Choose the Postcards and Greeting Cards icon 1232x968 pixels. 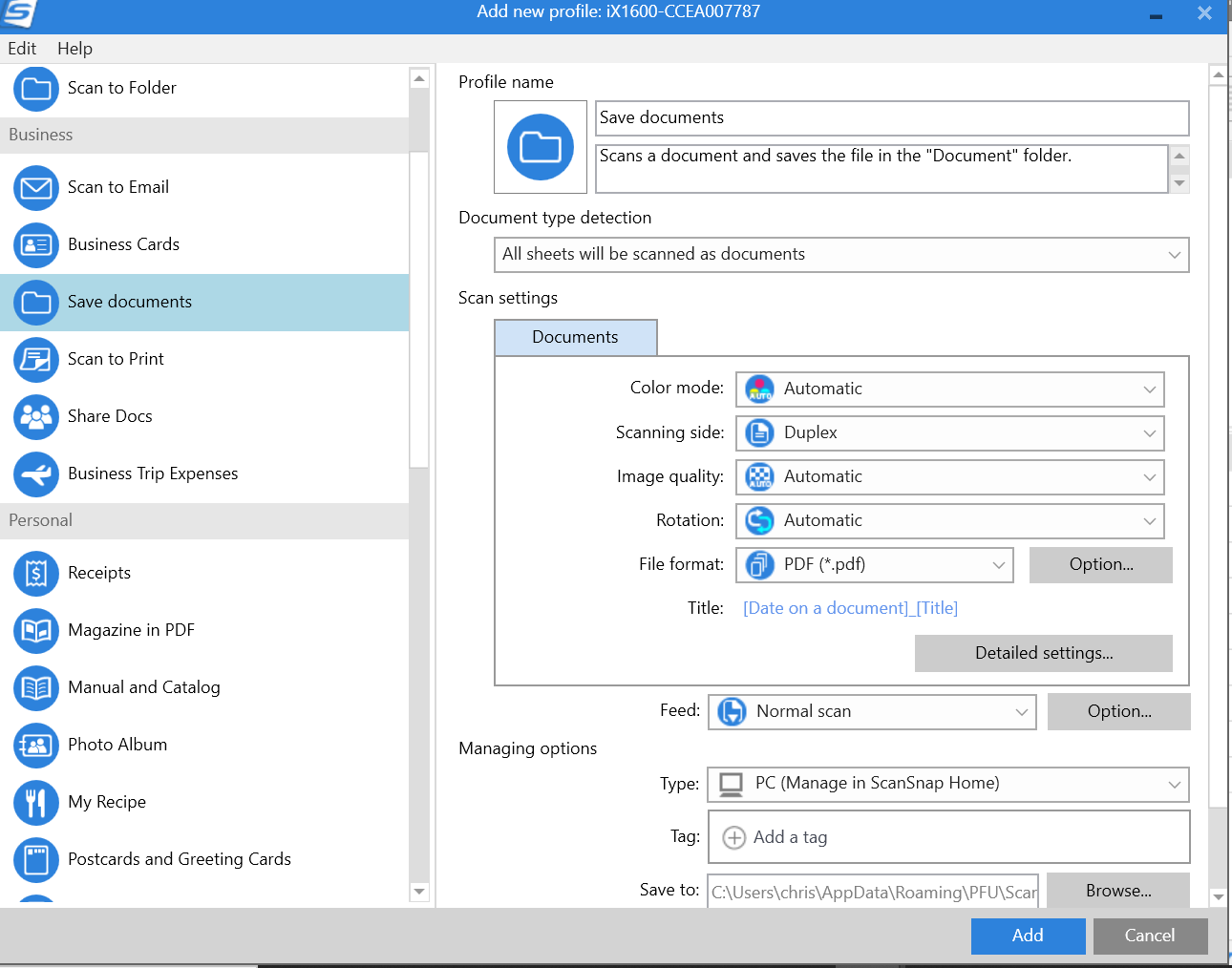(x=36, y=860)
